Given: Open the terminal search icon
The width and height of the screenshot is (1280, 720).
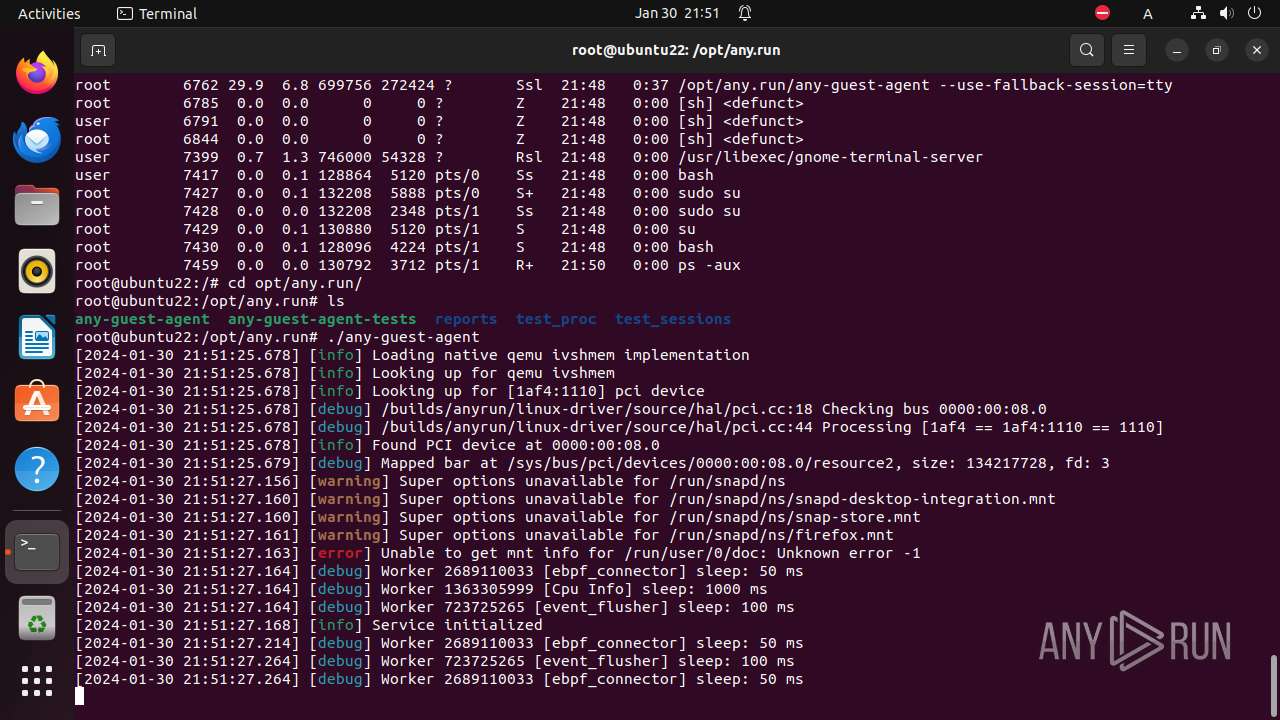Looking at the screenshot, I should 1087,50.
